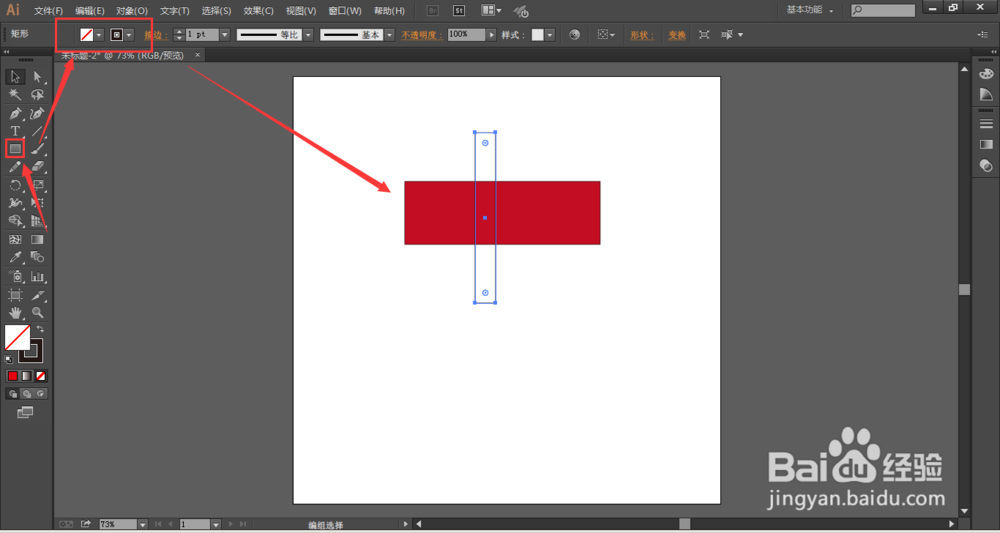Viewport: 1000px width, 533px height.
Task: Select the Rectangle tool
Action: coord(15,149)
